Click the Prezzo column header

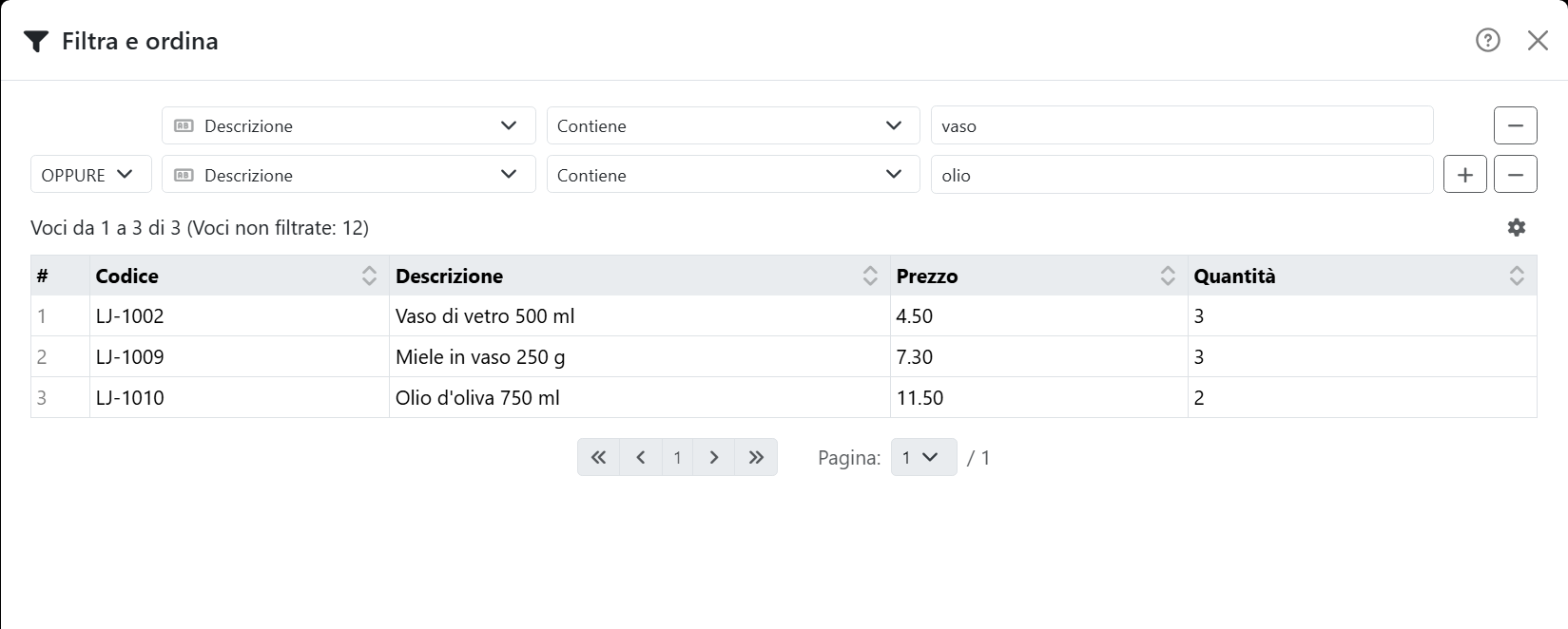(x=1039, y=276)
